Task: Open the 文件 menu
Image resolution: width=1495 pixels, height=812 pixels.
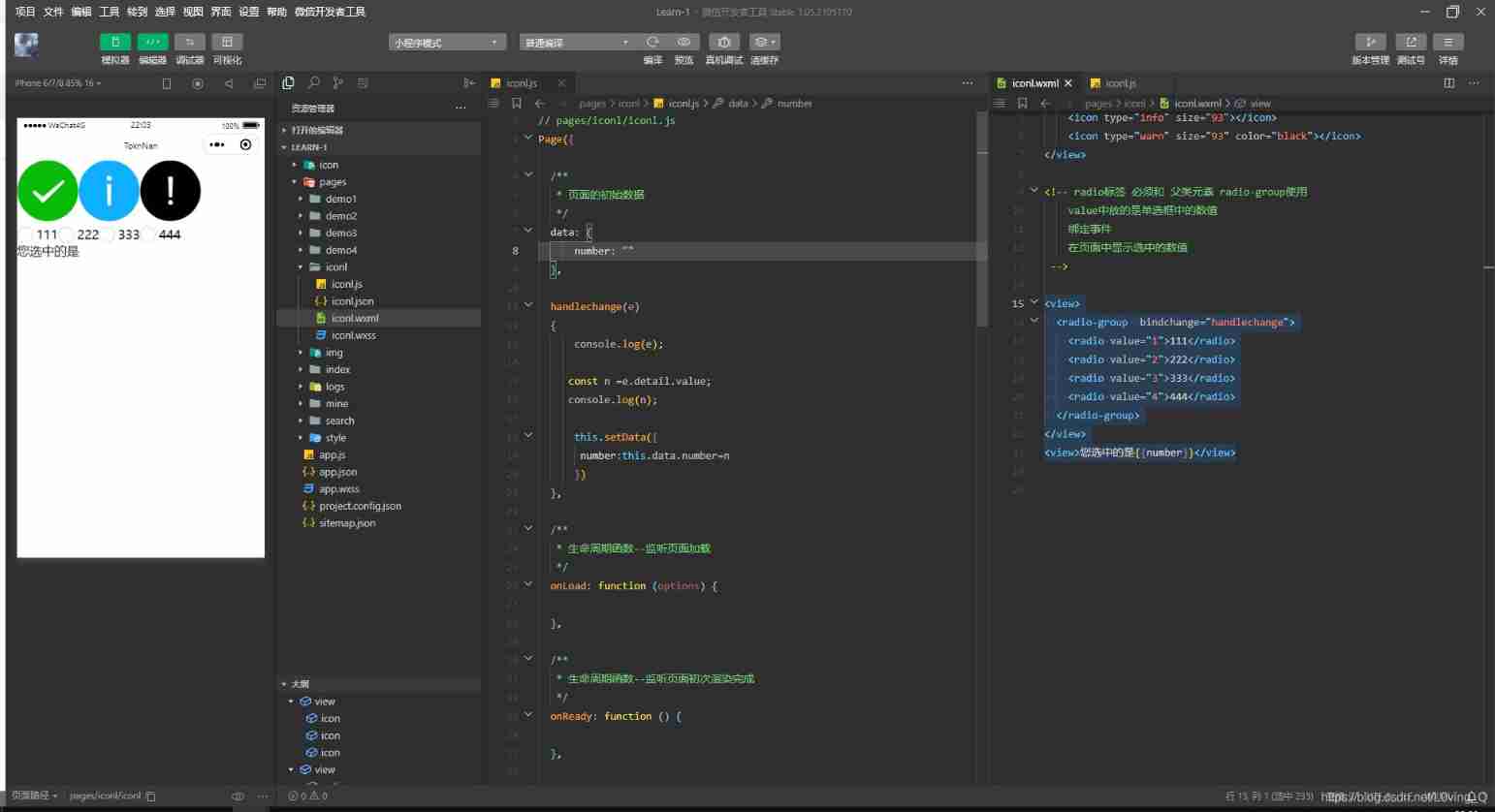Action: (53, 12)
